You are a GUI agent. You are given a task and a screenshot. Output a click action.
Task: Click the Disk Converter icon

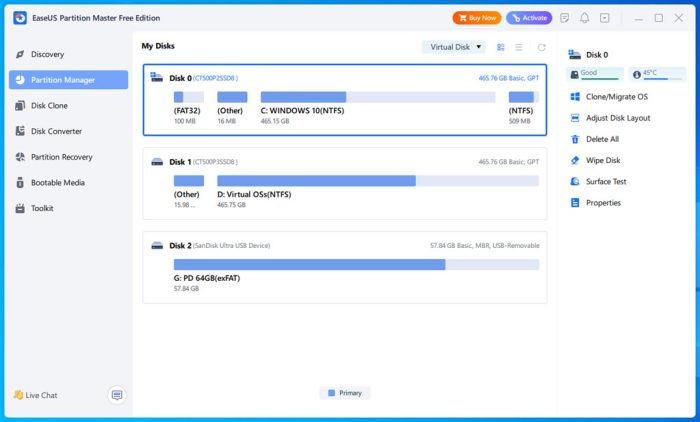click(20, 131)
